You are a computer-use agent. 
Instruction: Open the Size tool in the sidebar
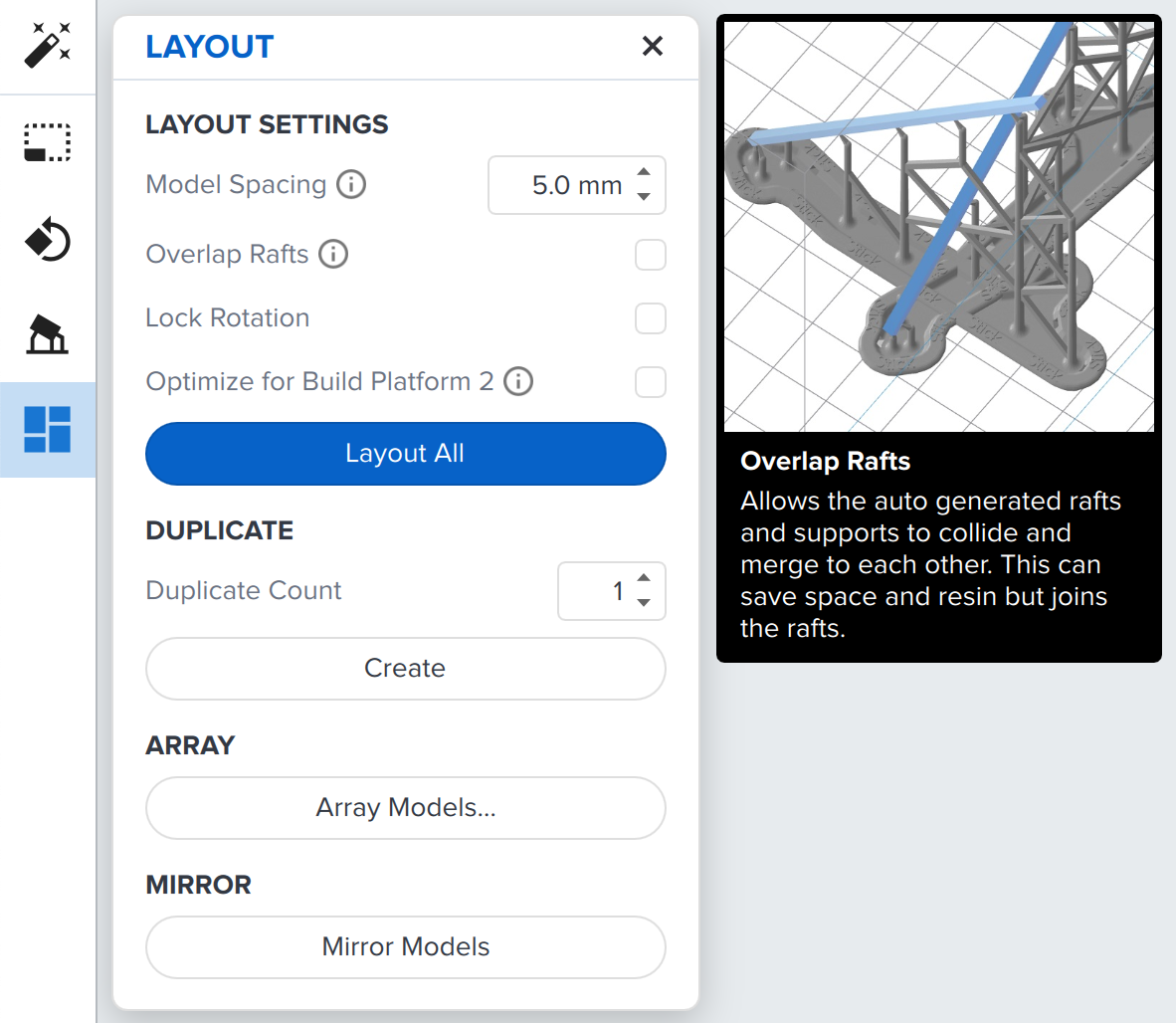click(x=47, y=141)
